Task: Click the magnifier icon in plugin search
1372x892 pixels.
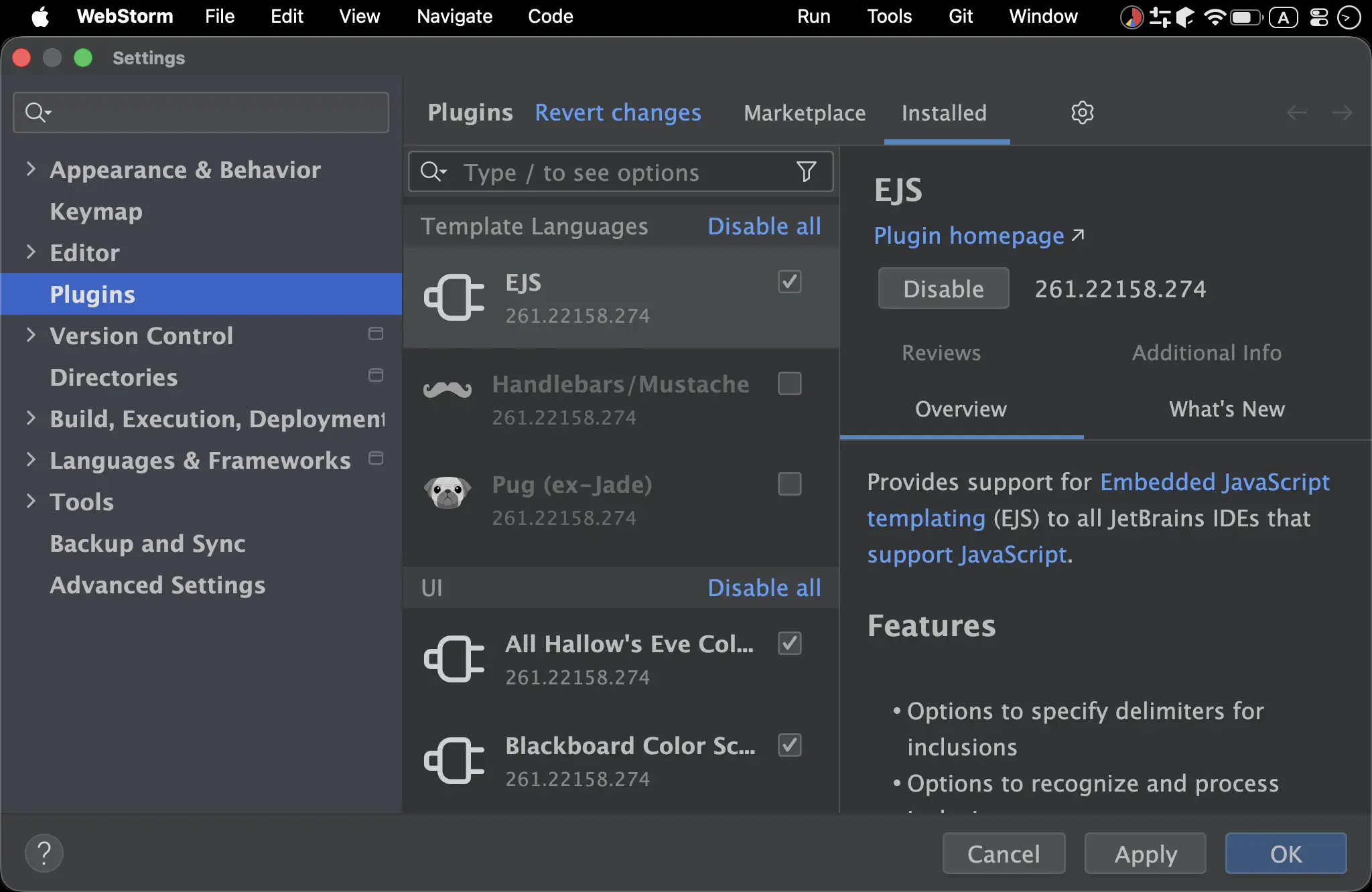Action: coord(433,172)
